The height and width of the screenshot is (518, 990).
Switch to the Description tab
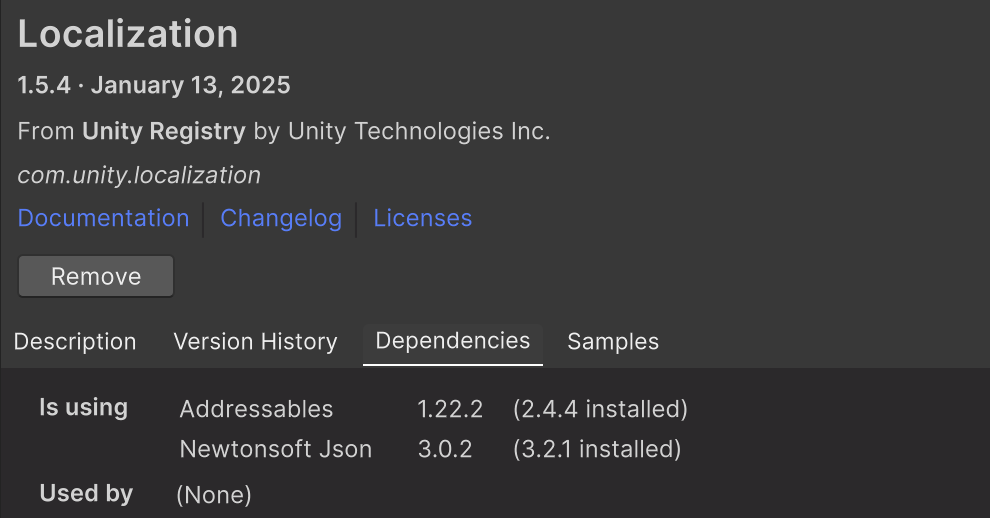pos(75,342)
